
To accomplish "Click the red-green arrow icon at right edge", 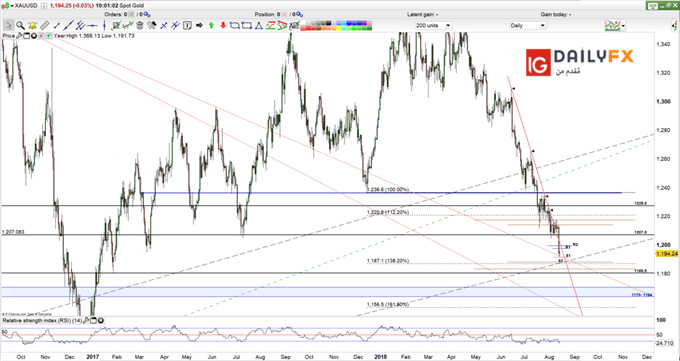I will coord(676,26).
